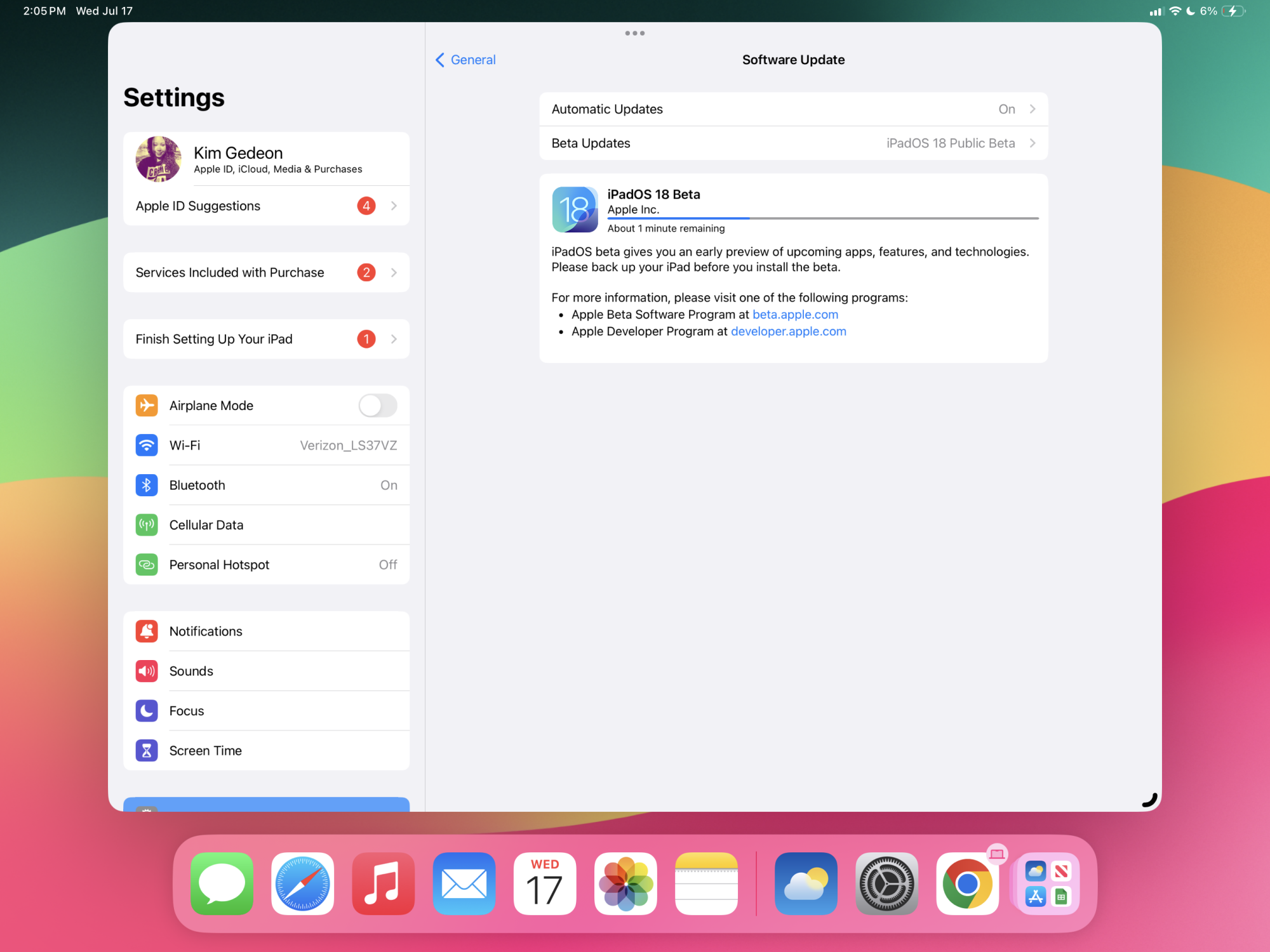The height and width of the screenshot is (952, 1270).
Task: Disable Personal Hotspot setting
Action: point(265,564)
